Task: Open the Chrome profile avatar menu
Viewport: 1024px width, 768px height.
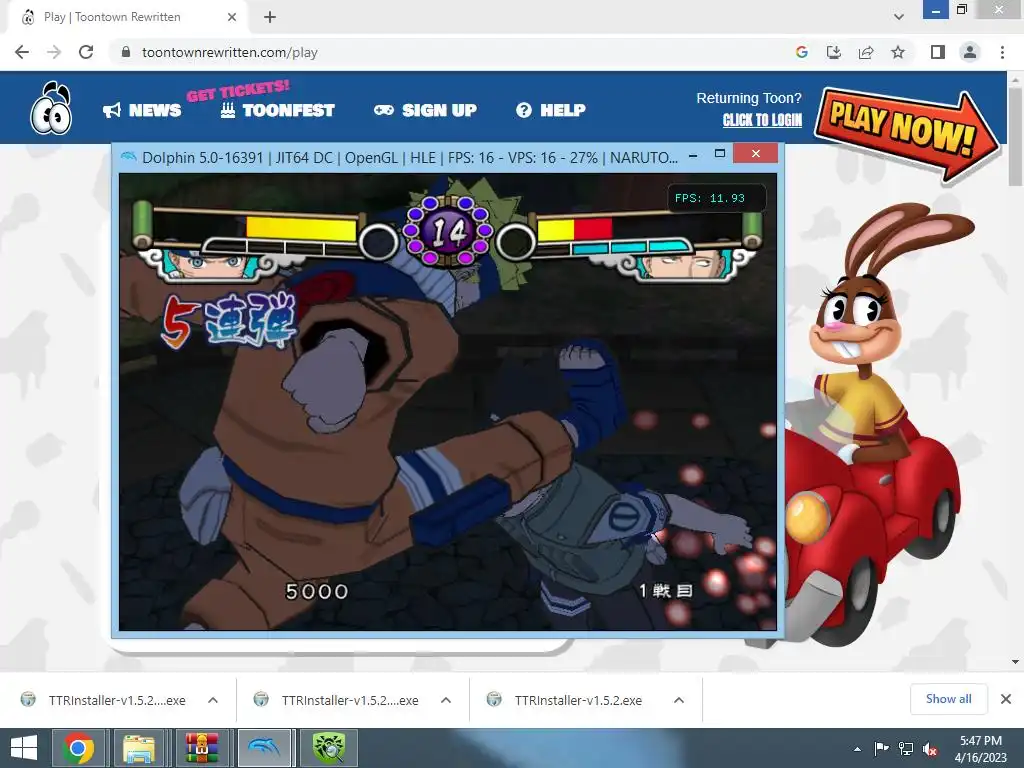Action: [x=970, y=52]
